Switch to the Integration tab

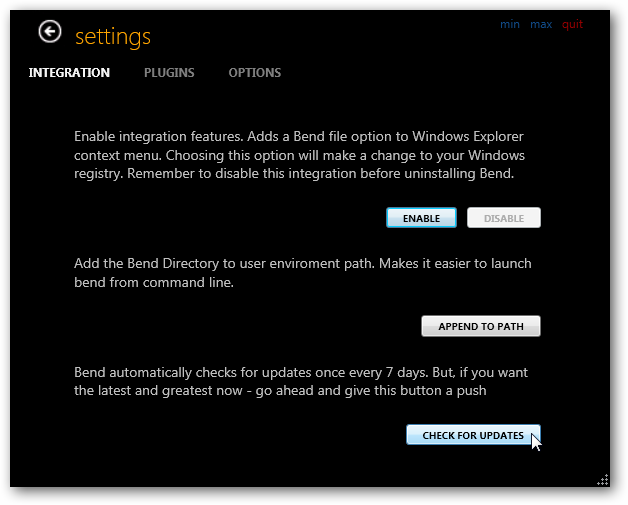click(x=69, y=72)
